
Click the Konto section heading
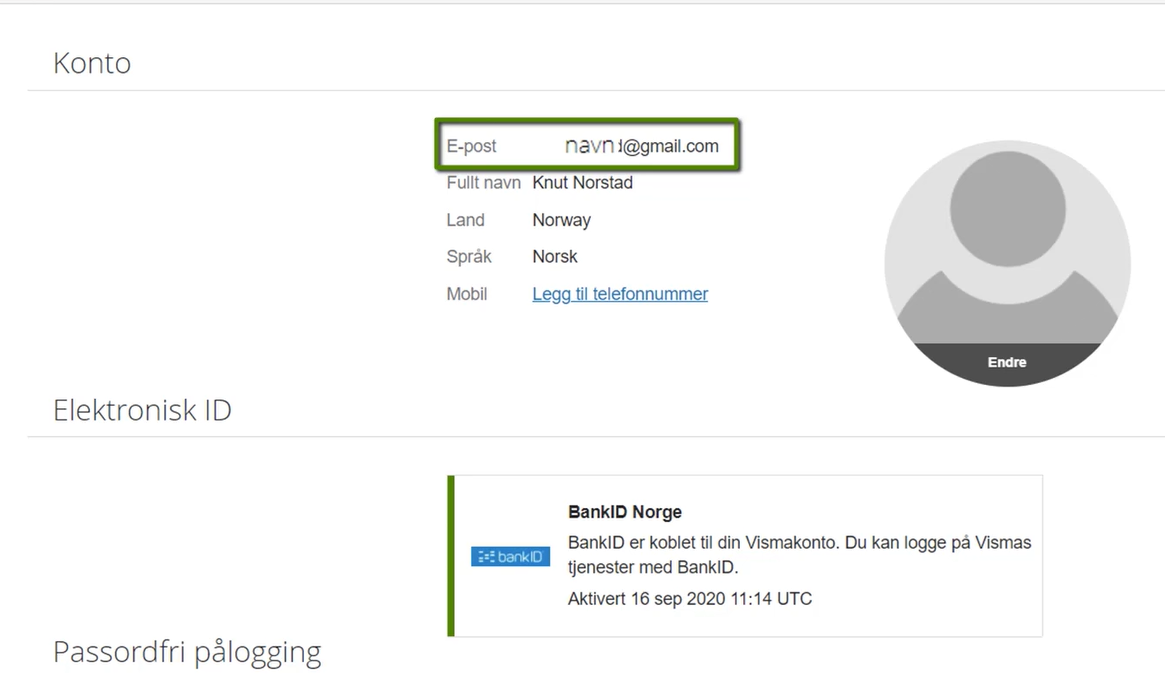[92, 63]
